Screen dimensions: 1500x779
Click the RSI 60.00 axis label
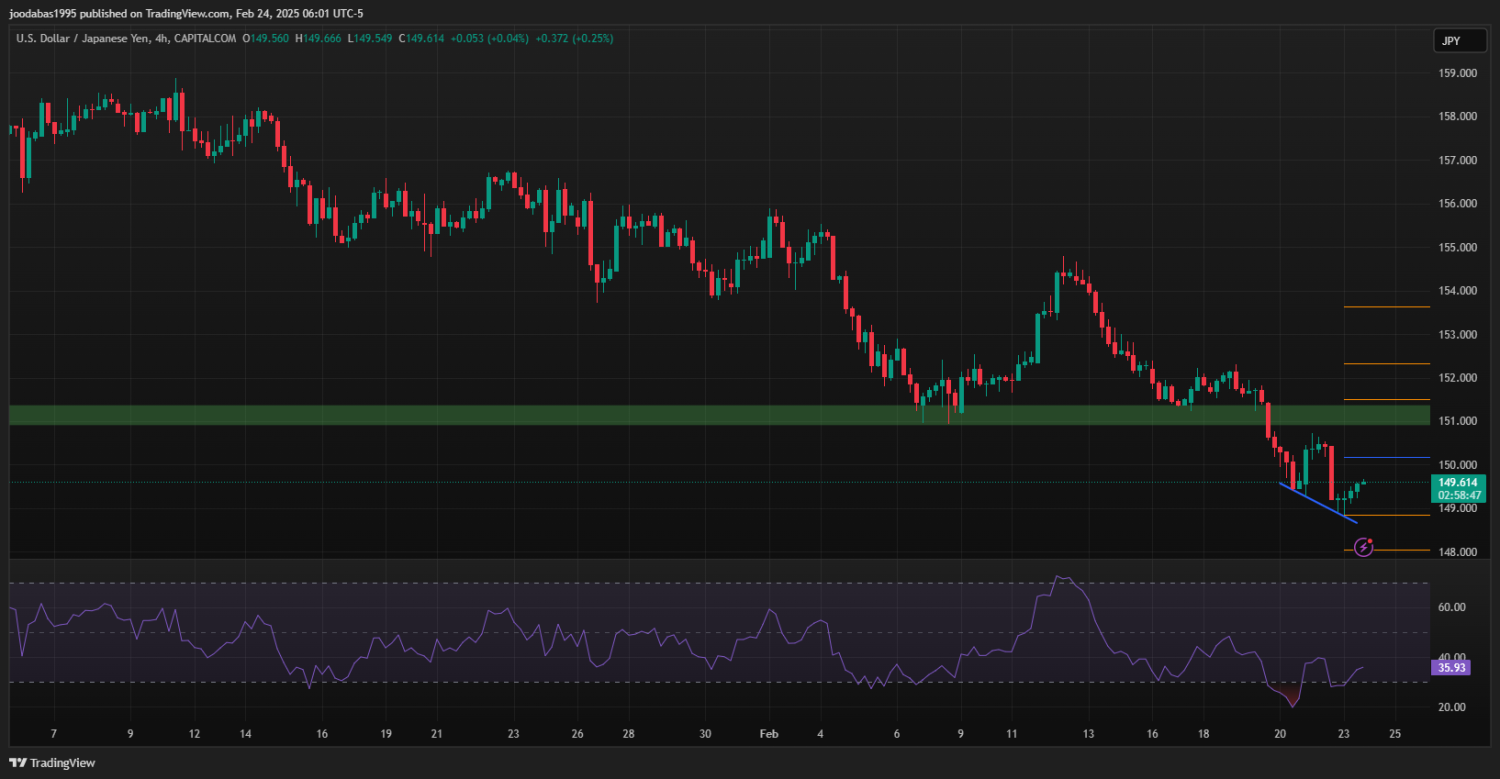point(1453,607)
